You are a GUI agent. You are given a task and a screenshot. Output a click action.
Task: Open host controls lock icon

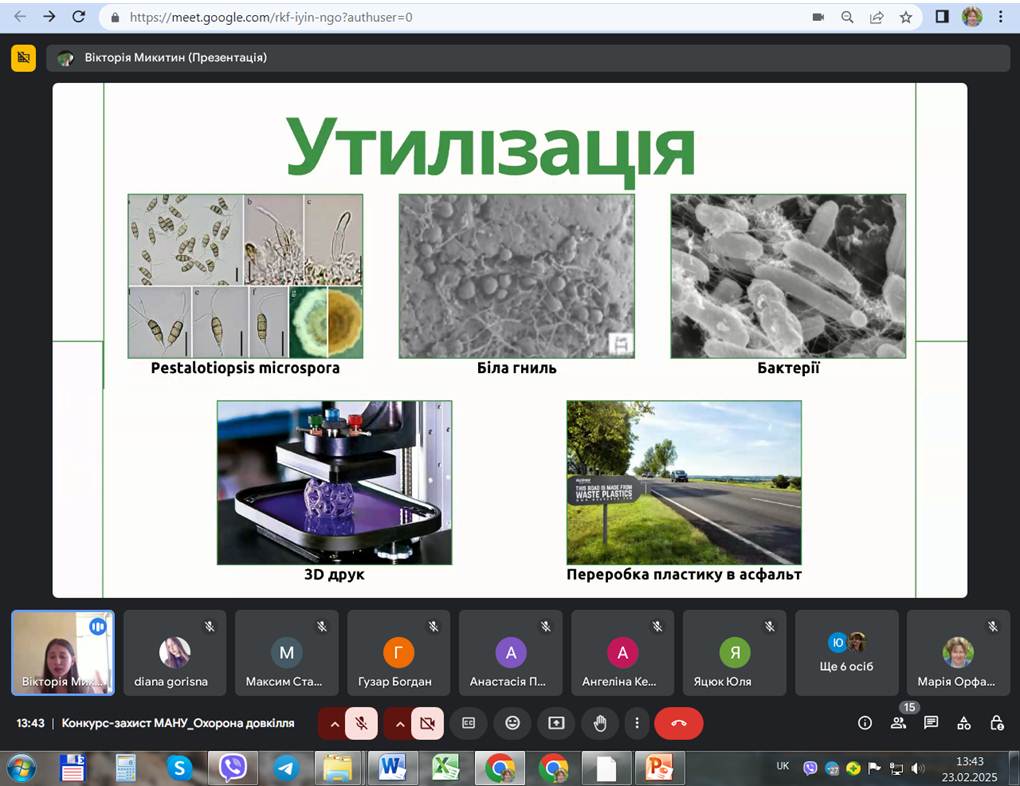coord(997,723)
